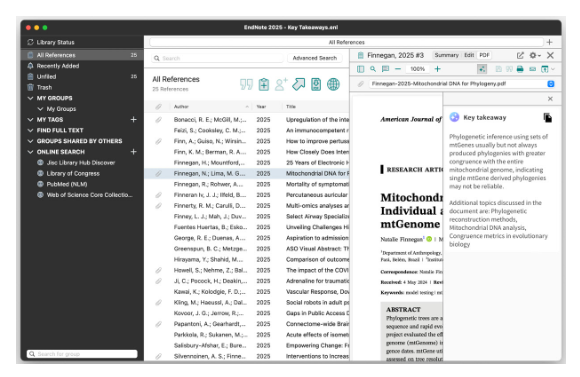Open the attached PDF file selector

point(551,84)
